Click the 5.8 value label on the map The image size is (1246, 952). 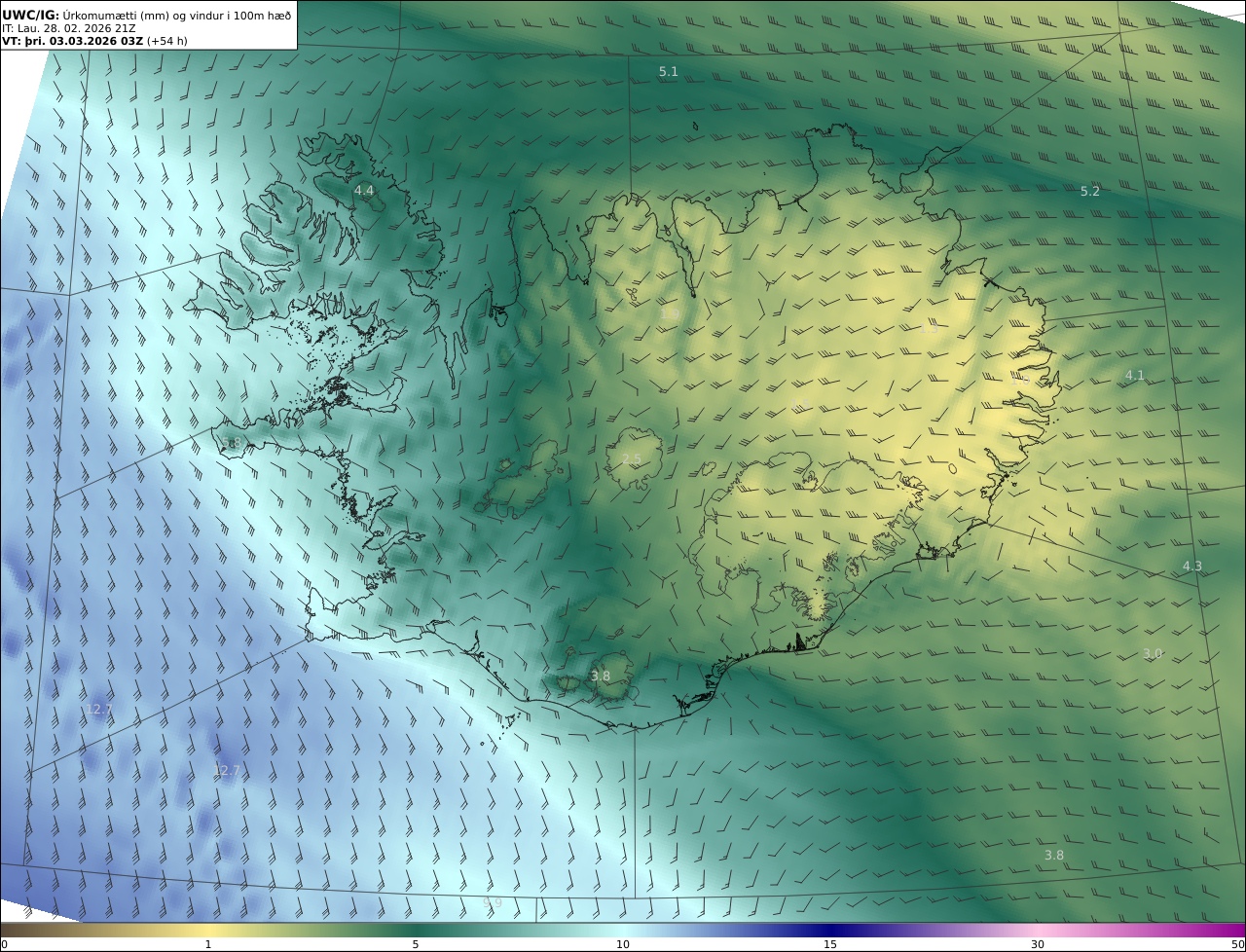[231, 443]
